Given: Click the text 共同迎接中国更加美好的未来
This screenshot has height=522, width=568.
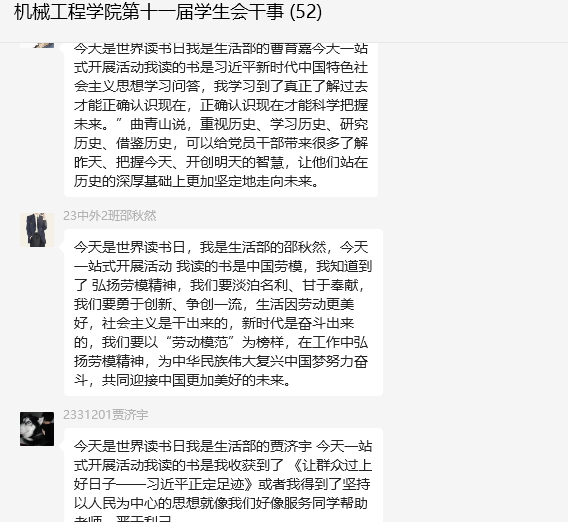Looking at the screenshot, I should (196, 380).
